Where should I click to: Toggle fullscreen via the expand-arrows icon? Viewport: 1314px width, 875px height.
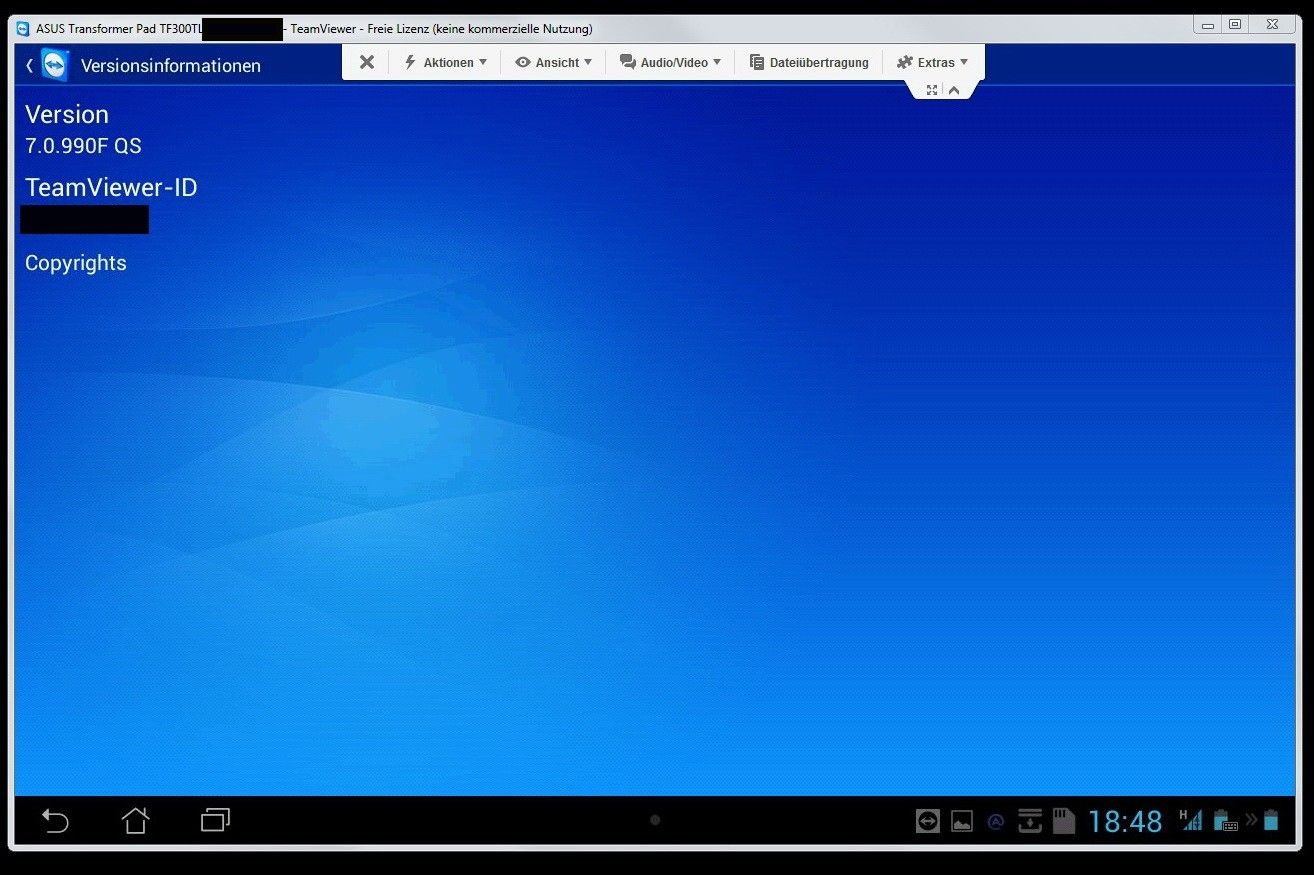coord(932,90)
